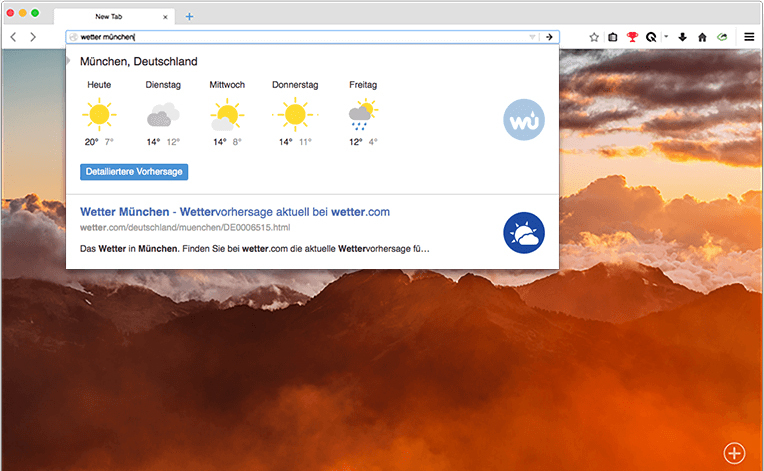This screenshot has height=471, width=764.
Task: Click the Weather Underground logo icon
Action: coord(524,120)
